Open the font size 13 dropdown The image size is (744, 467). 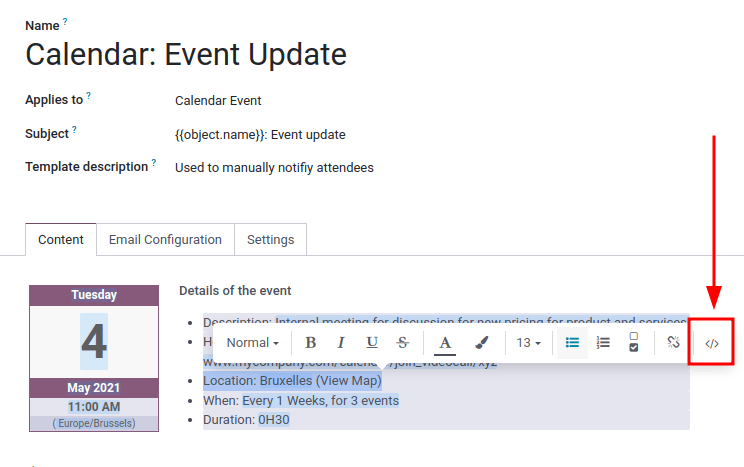[528, 343]
